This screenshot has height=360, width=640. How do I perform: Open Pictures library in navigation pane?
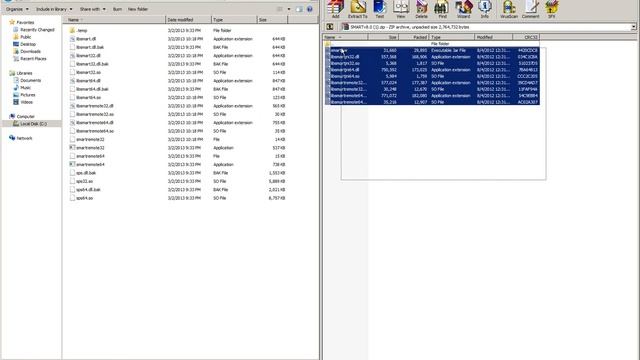coord(24,95)
